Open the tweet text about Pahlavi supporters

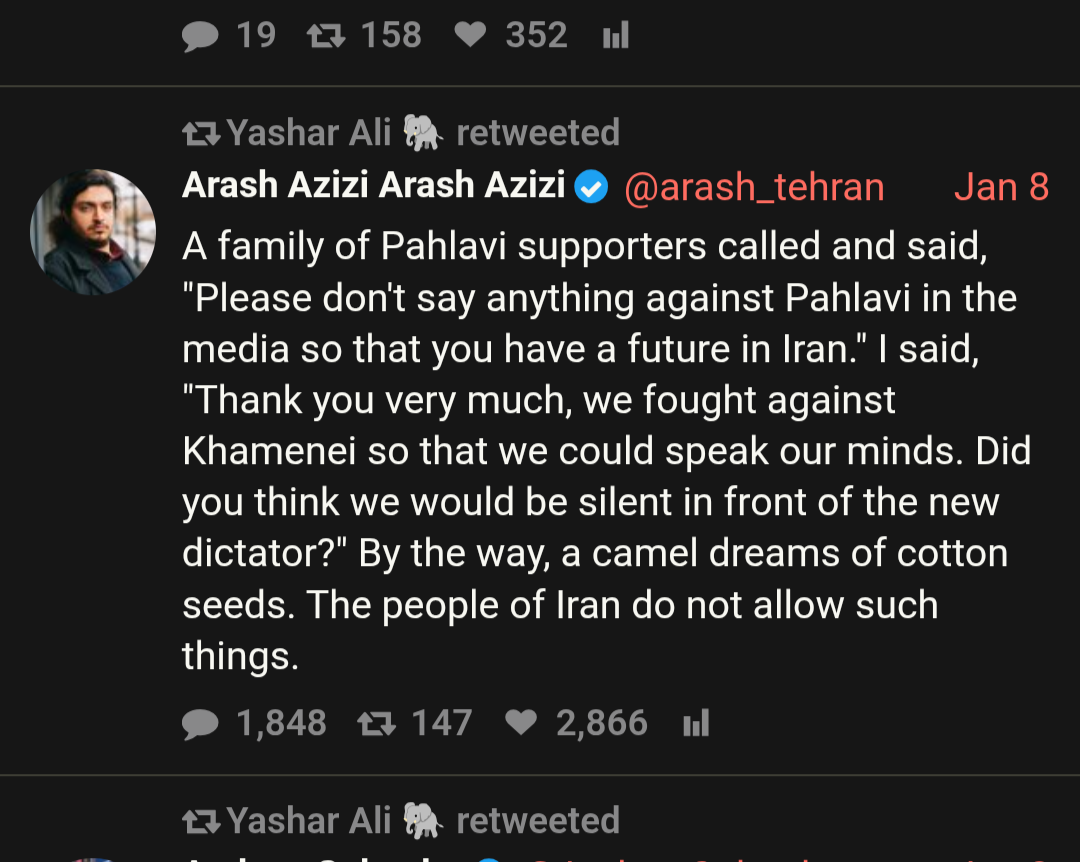pyautogui.click(x=600, y=450)
